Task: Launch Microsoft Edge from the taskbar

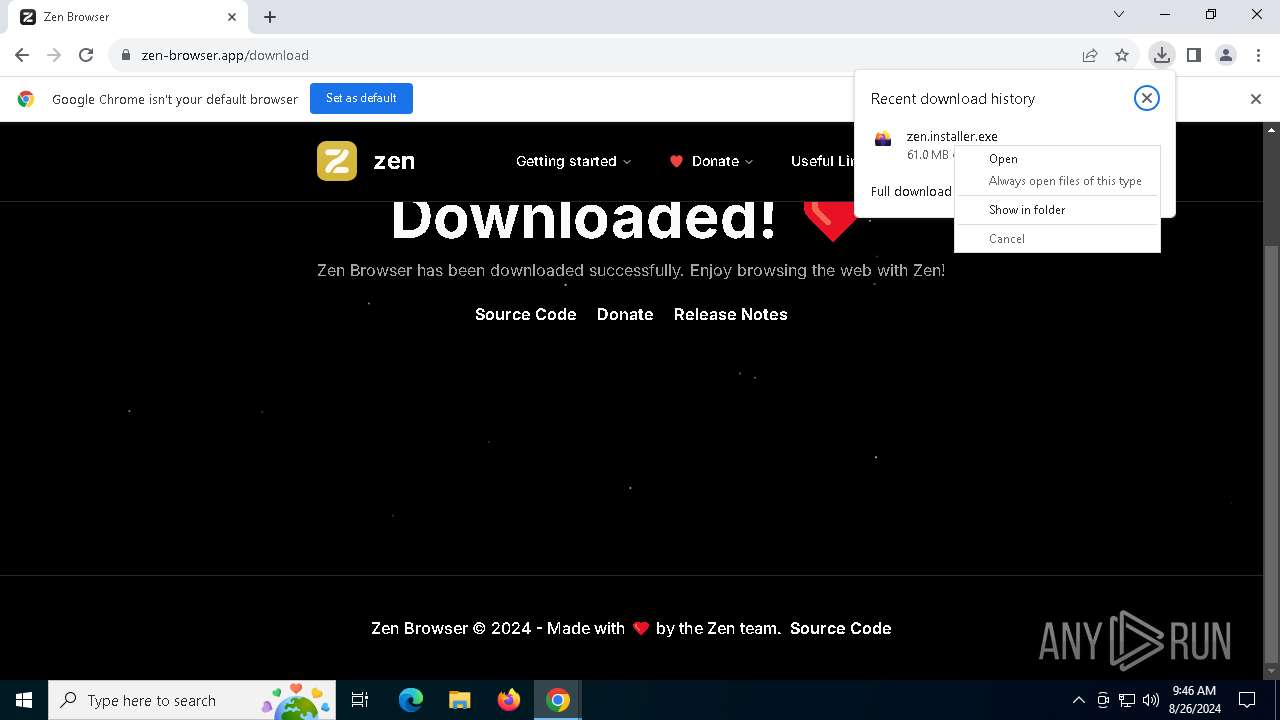Action: pyautogui.click(x=411, y=700)
